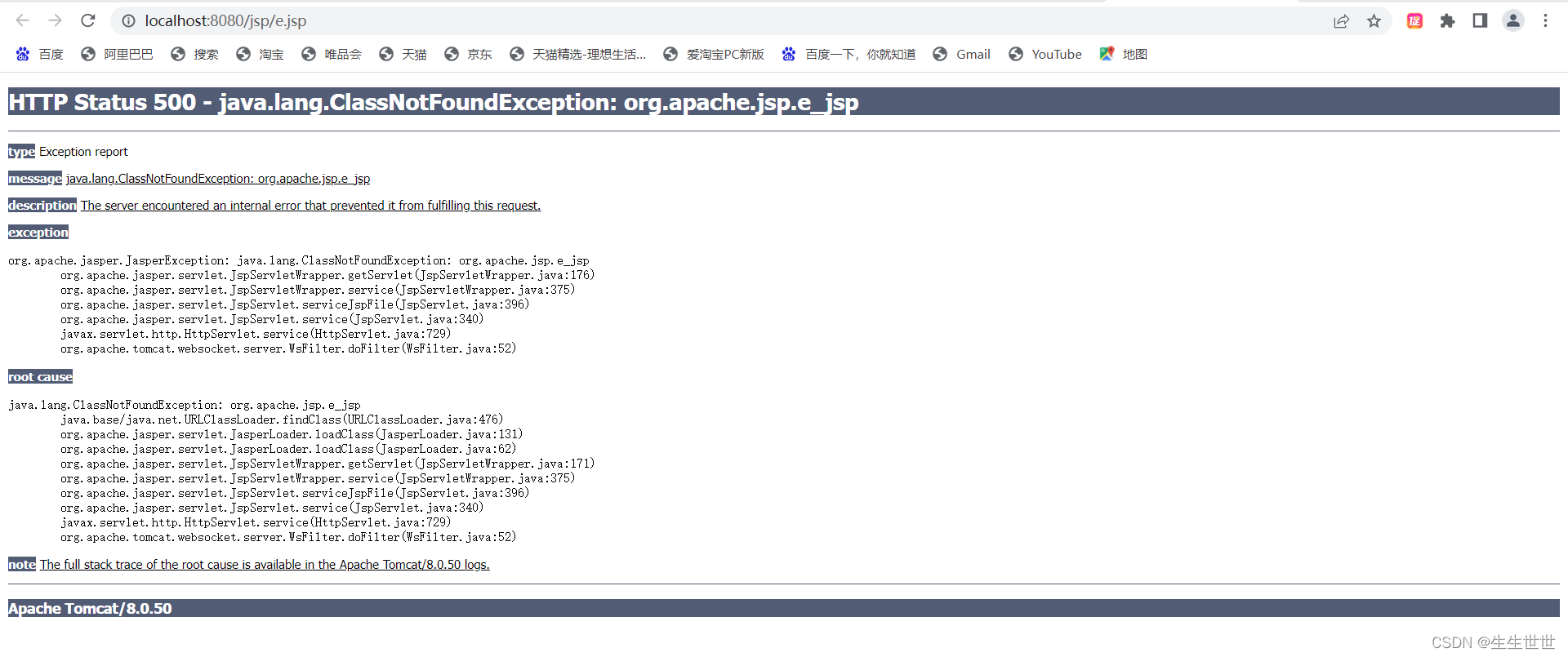This screenshot has height=657, width=1568.
Task: Click the 'note' label
Action: coord(22,565)
